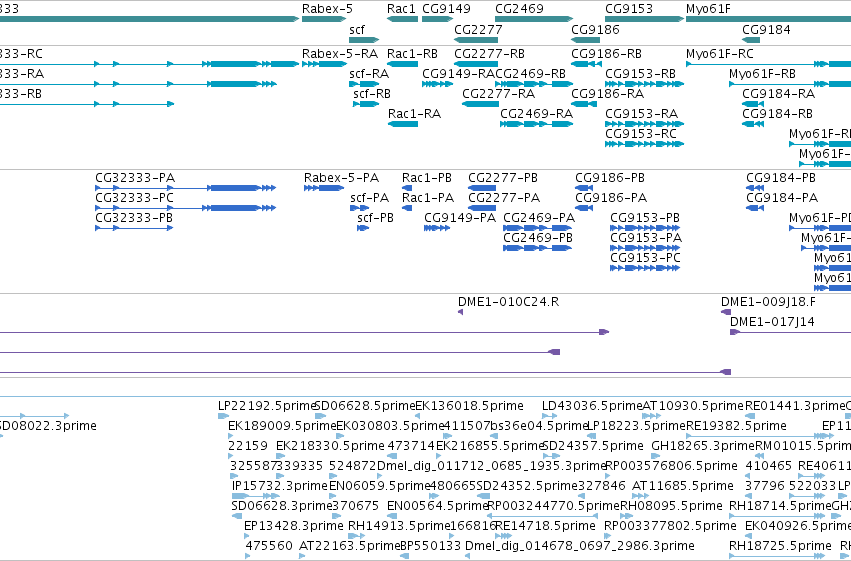Select the scf gene label
Viewport: 851px width, 561px height.
pyautogui.click(x=357, y=30)
